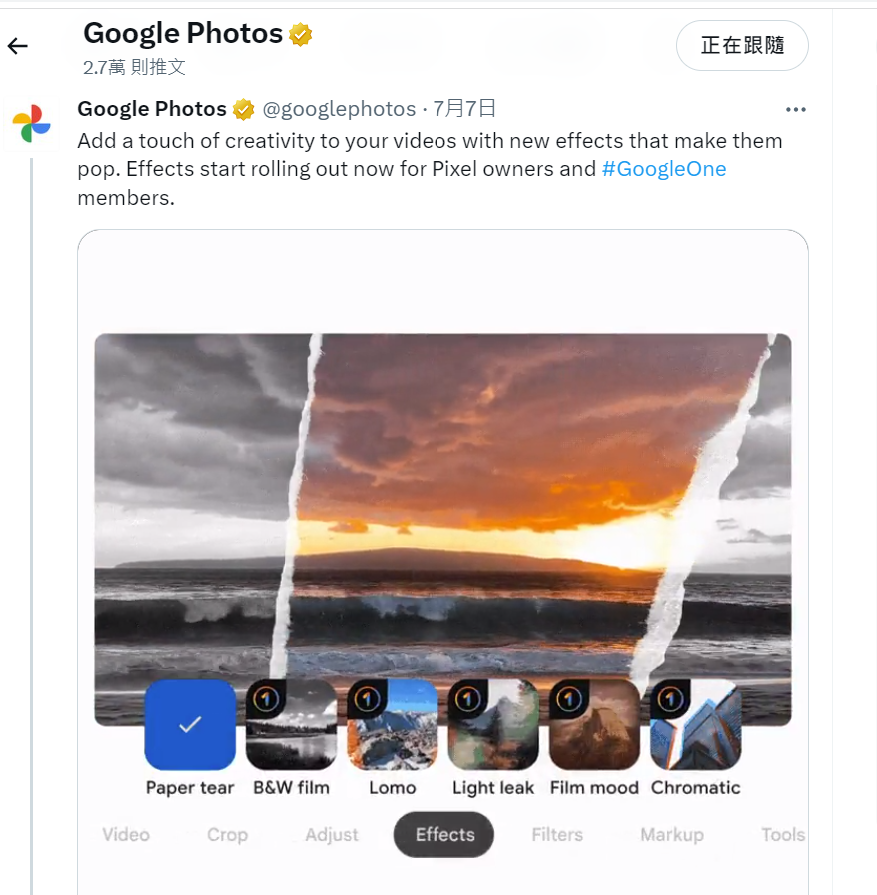The image size is (877, 895).
Task: Select the B&W film effect
Action: click(291, 725)
